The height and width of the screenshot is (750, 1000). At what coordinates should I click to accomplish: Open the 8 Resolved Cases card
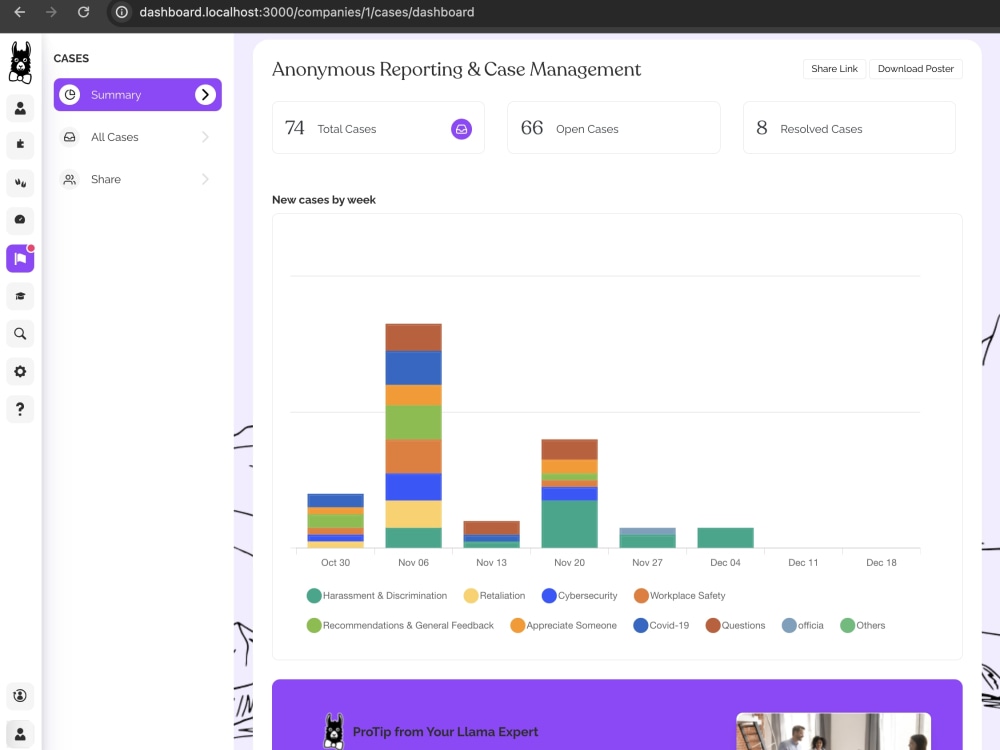pyautogui.click(x=849, y=128)
